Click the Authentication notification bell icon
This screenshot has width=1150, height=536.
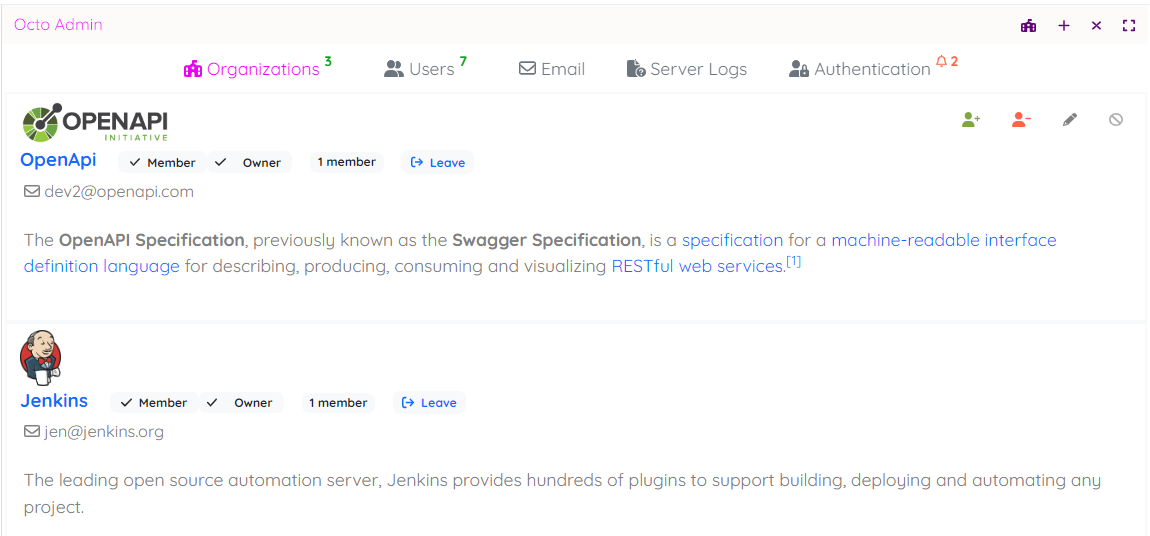click(x=941, y=62)
